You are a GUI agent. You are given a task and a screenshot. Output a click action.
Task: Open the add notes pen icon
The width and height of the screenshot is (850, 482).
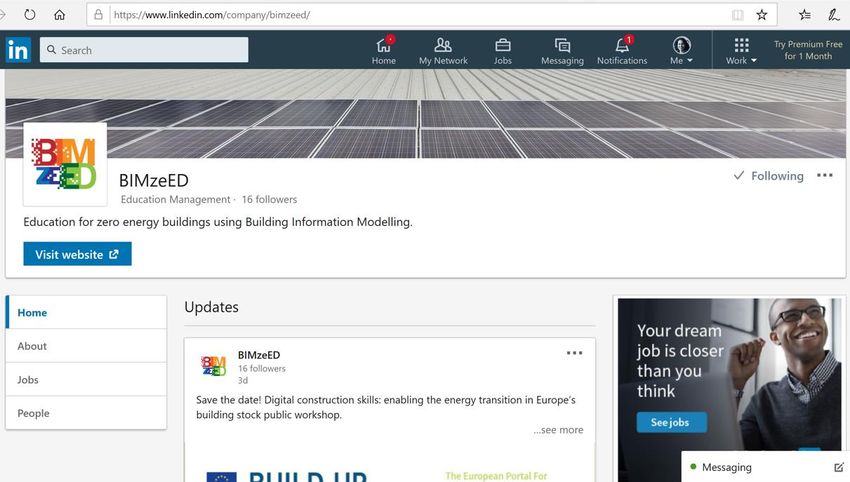coord(834,15)
